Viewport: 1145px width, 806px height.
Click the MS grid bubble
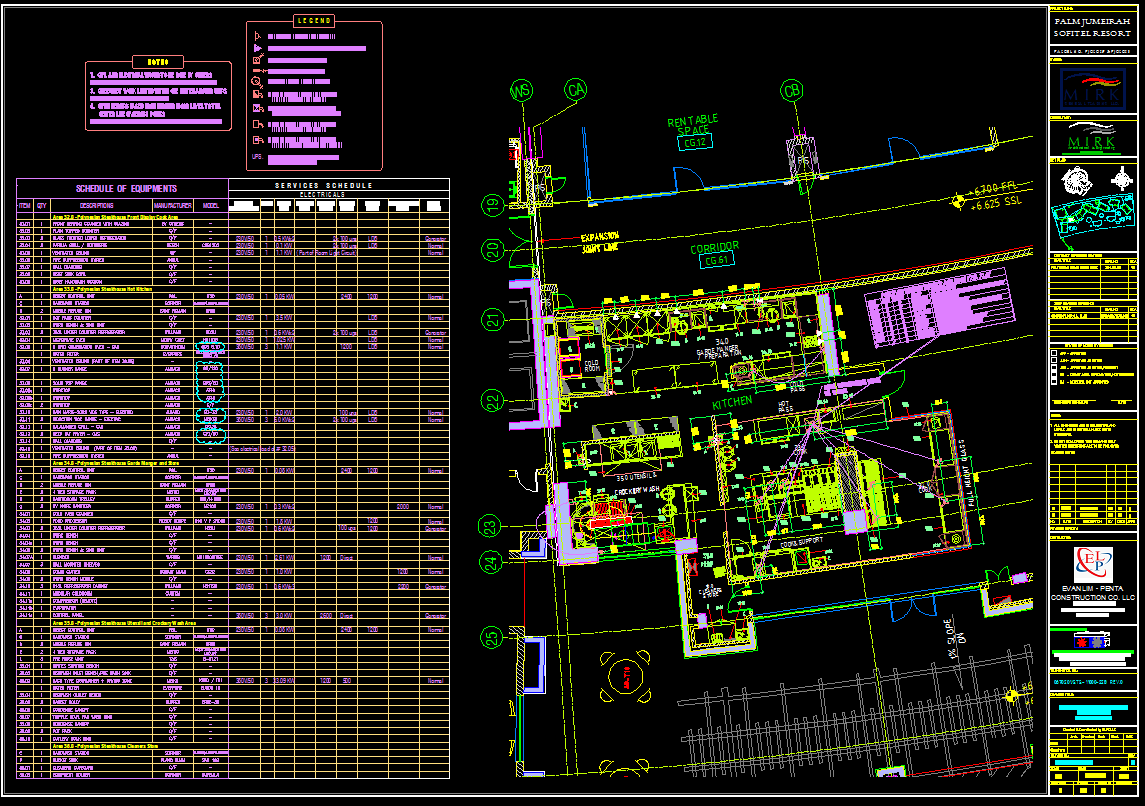(521, 91)
